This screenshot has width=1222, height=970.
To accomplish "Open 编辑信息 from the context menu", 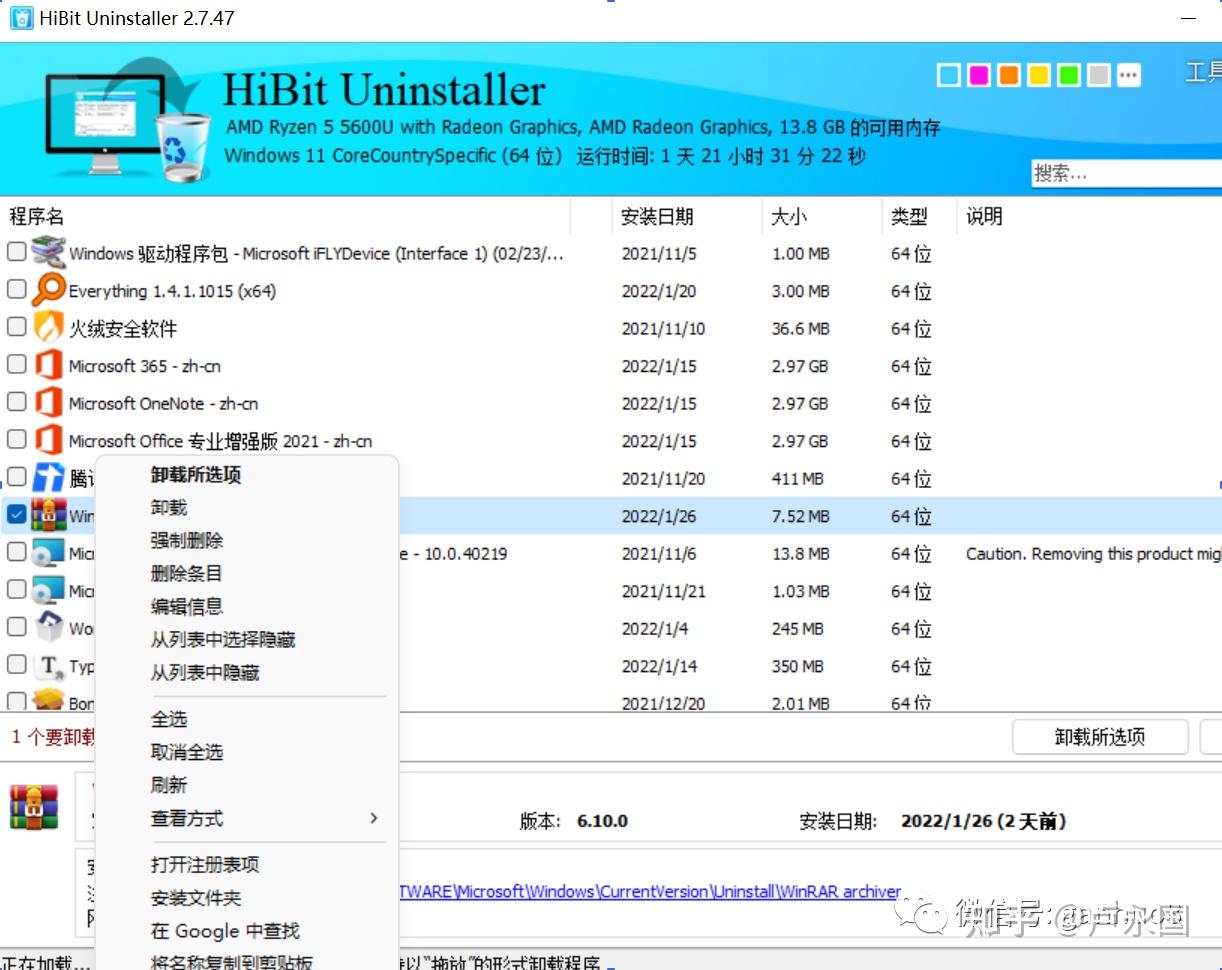I will [187, 607].
